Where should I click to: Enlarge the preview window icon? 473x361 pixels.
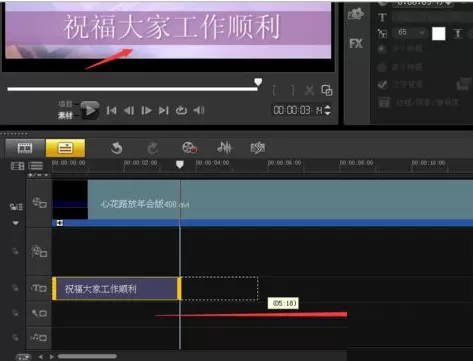point(327,90)
